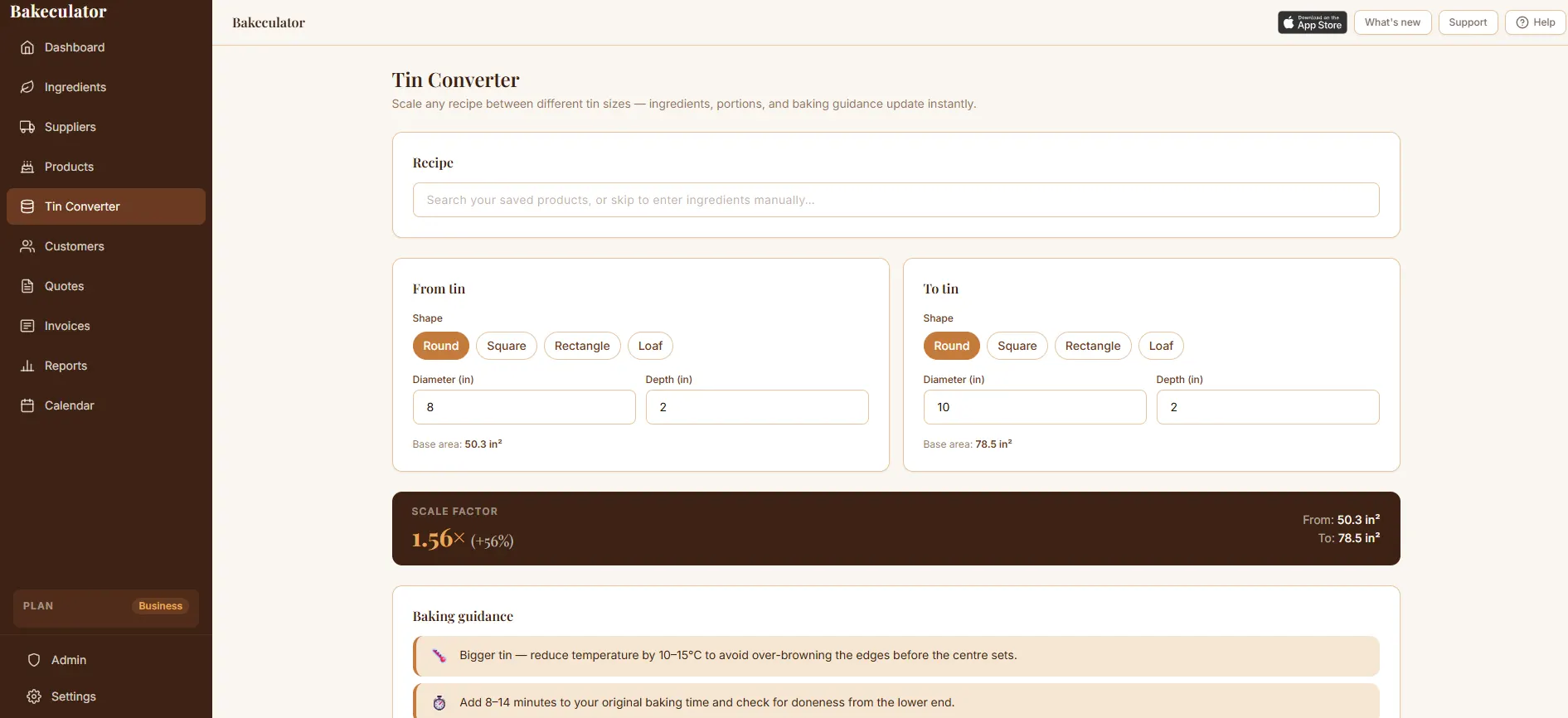Click the Ingredients leaf icon
This screenshot has height=718, width=1568.
click(x=27, y=87)
